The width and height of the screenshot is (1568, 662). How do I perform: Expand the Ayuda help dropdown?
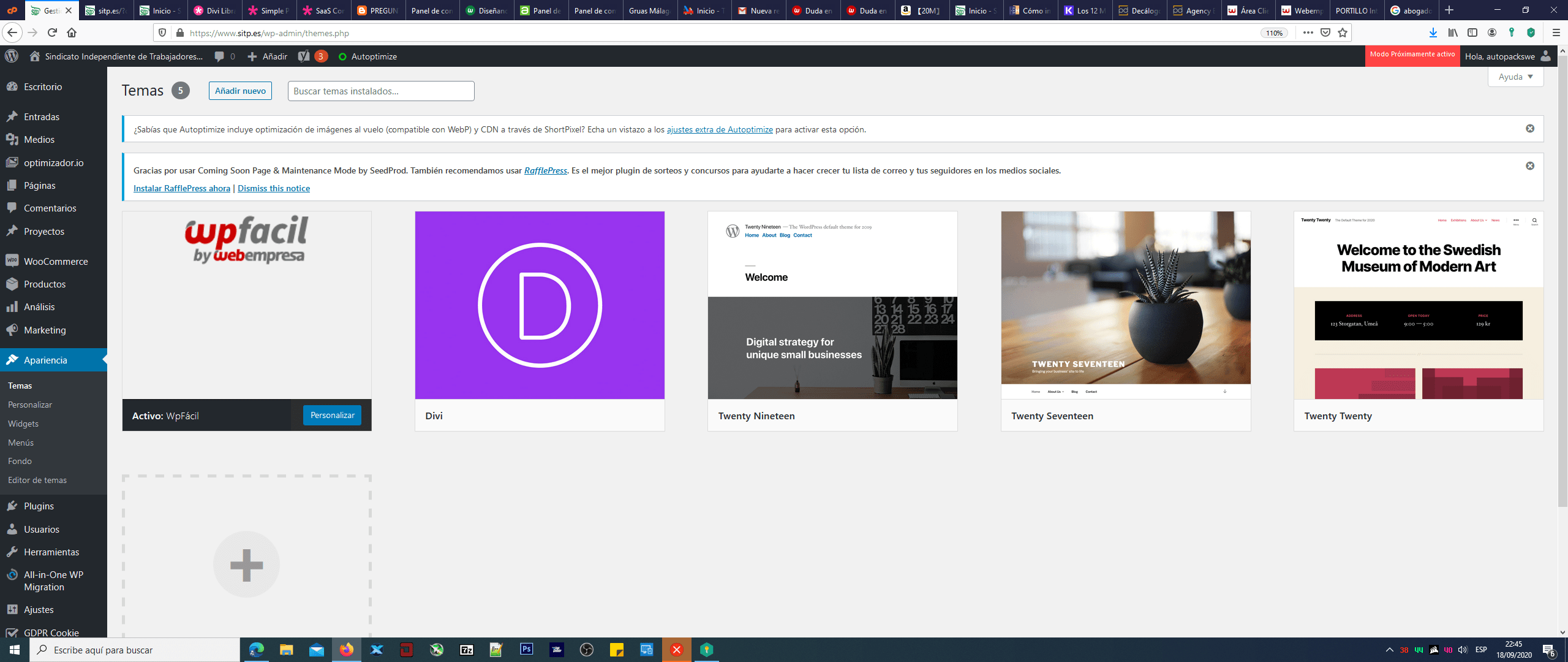[x=1515, y=77]
